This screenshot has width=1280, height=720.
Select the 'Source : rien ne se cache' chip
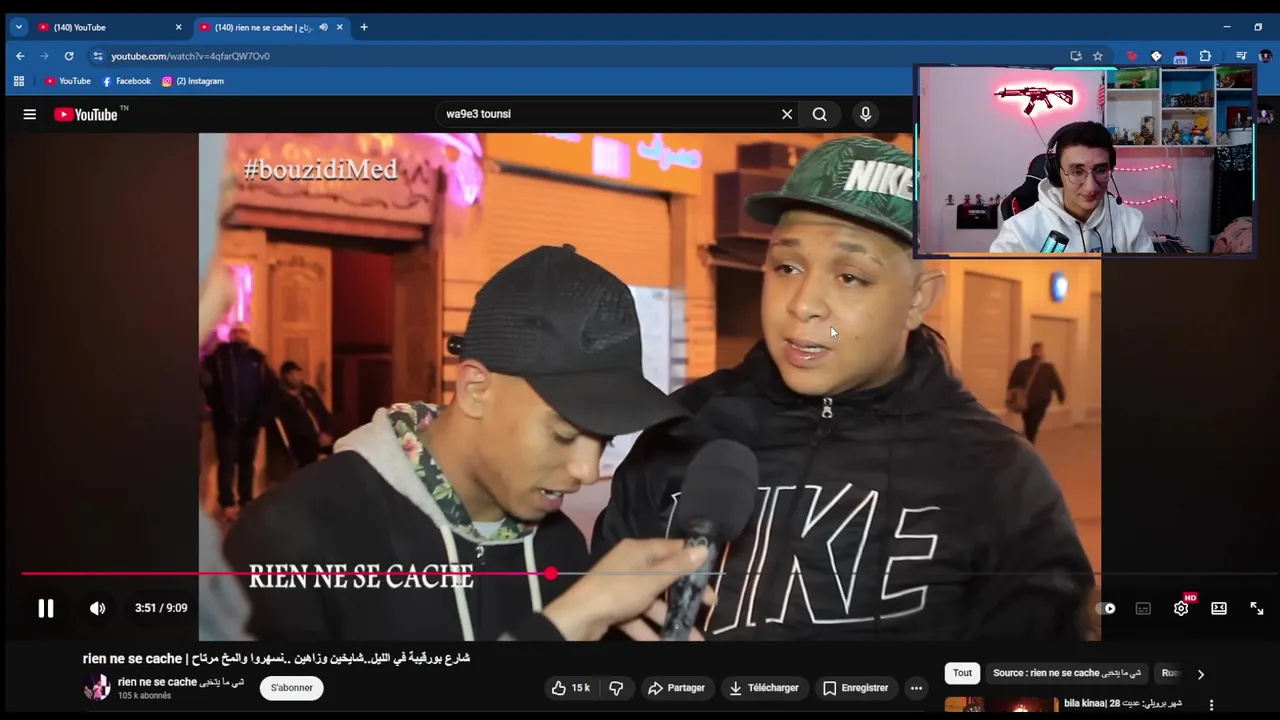tap(1067, 673)
